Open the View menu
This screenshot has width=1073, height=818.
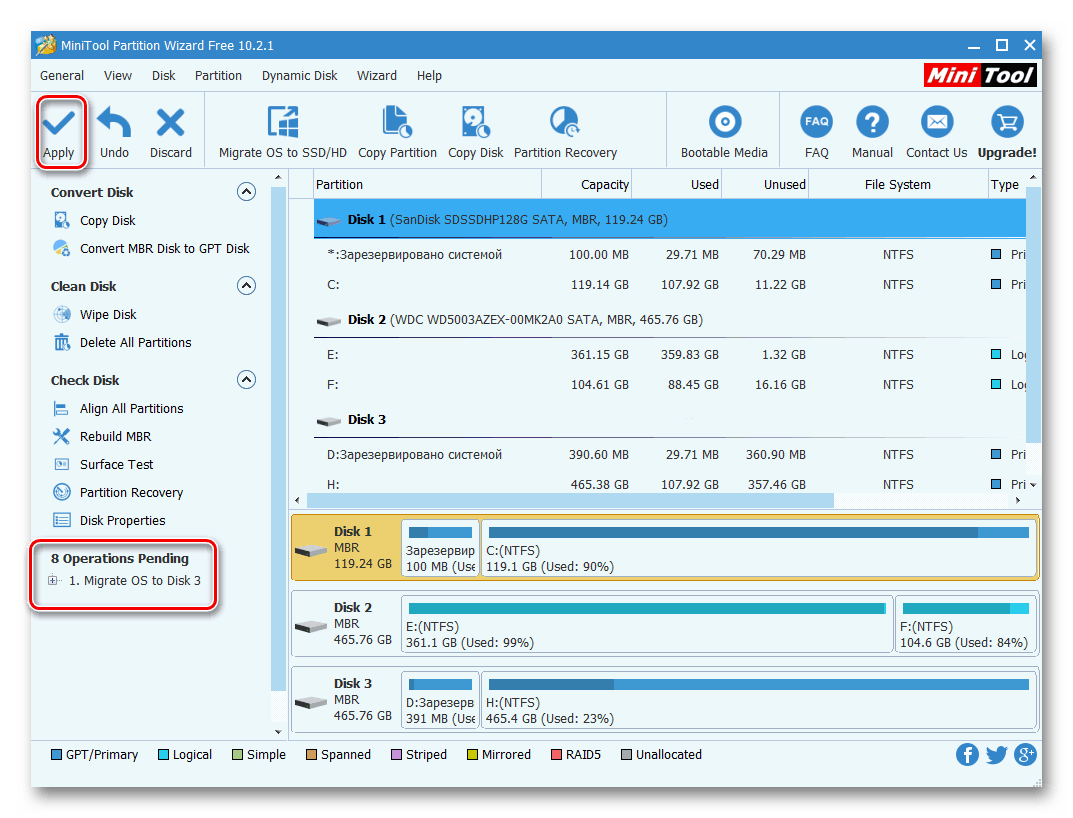[118, 75]
